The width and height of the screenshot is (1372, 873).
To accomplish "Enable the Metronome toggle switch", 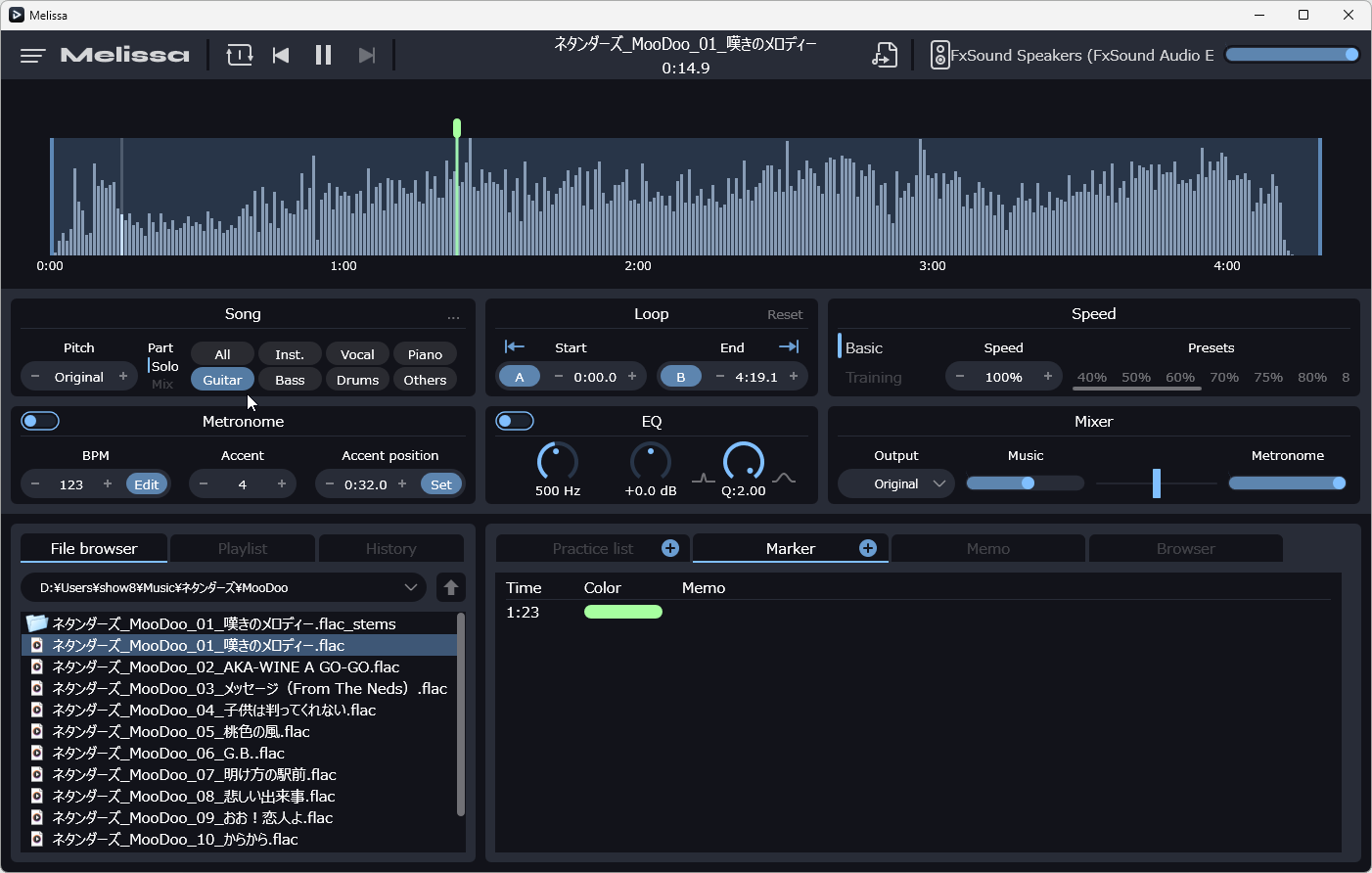I will pos(40,421).
